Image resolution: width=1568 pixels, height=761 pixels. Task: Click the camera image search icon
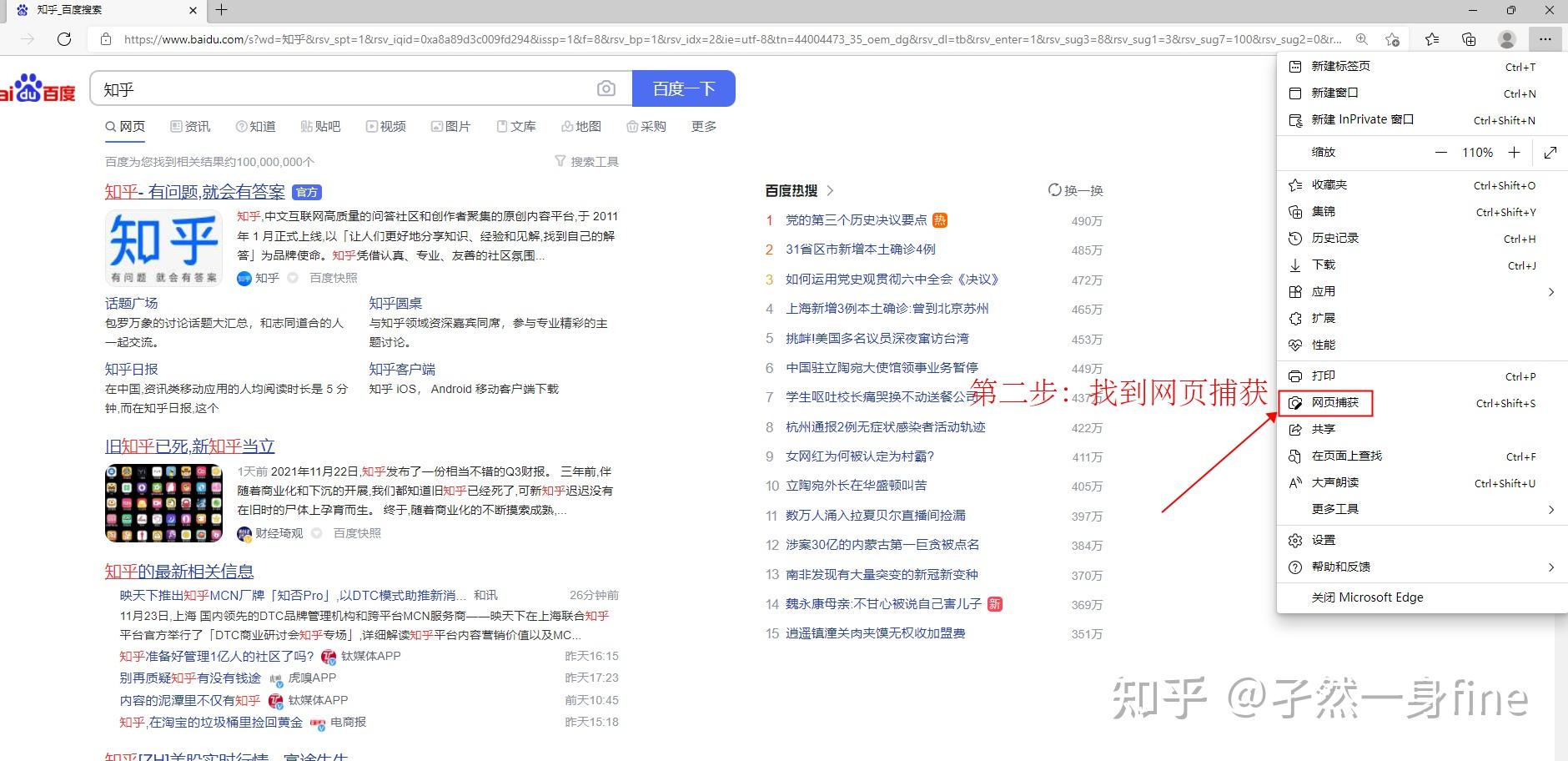click(606, 88)
